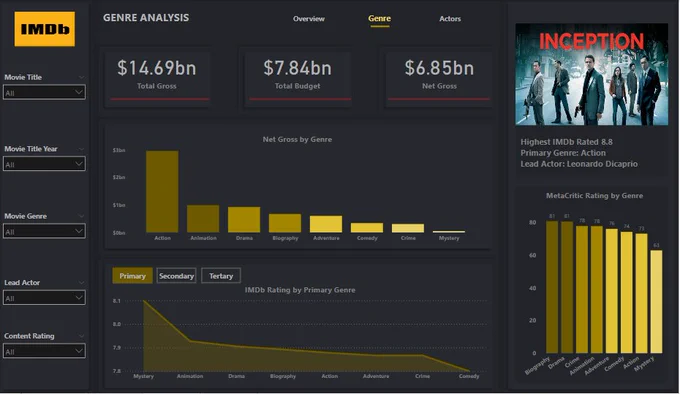Screen dimensions: 680x394
Task: Select the Action bar in Net Gross chart
Action: 162,192
